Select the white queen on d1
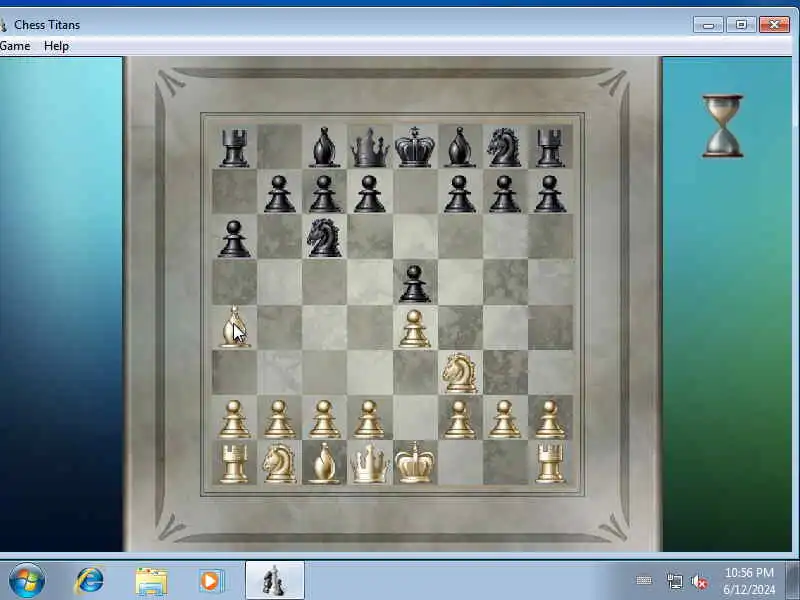 (x=369, y=463)
